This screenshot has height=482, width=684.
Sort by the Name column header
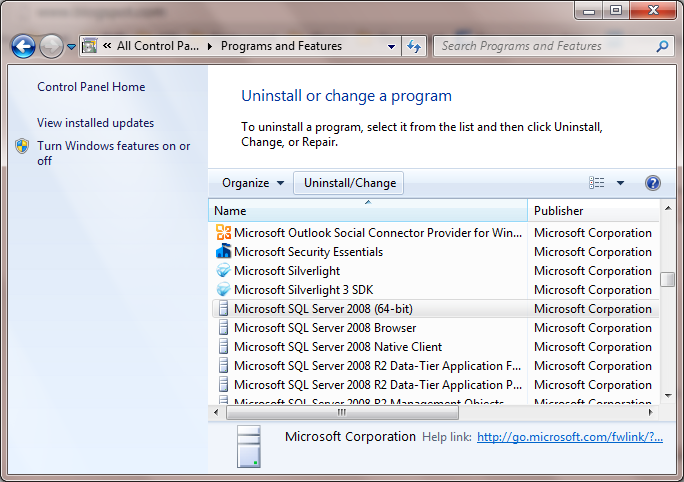pyautogui.click(x=368, y=211)
